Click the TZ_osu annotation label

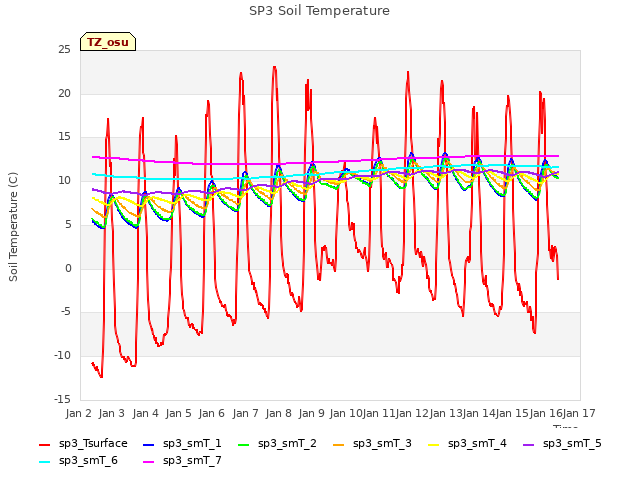click(x=108, y=42)
